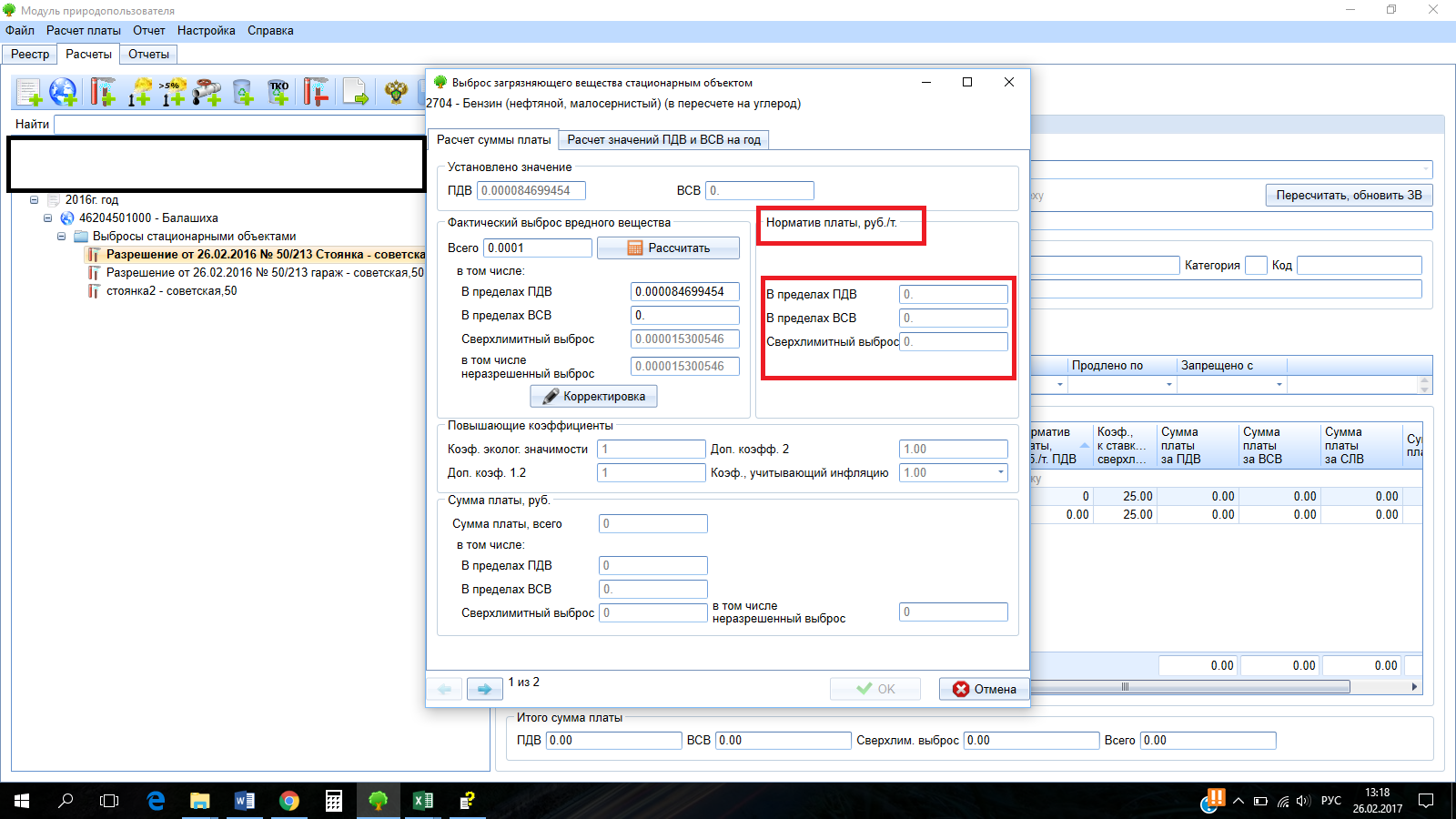Collapse the 2016г. год tree node
The image size is (1456, 819).
point(34,200)
